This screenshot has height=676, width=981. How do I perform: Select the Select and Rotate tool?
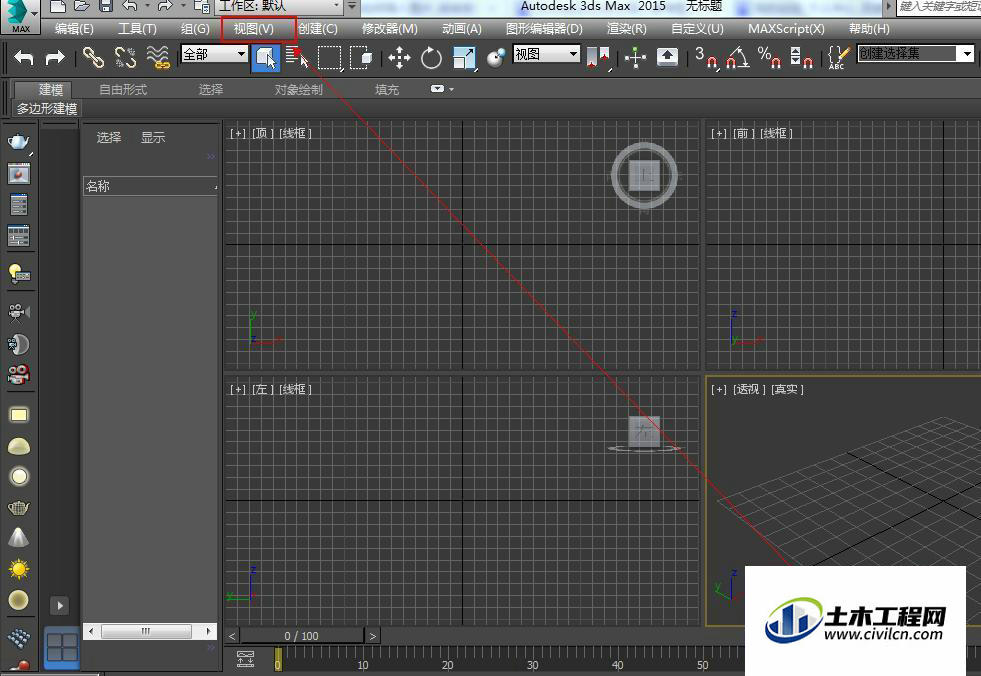click(x=431, y=58)
